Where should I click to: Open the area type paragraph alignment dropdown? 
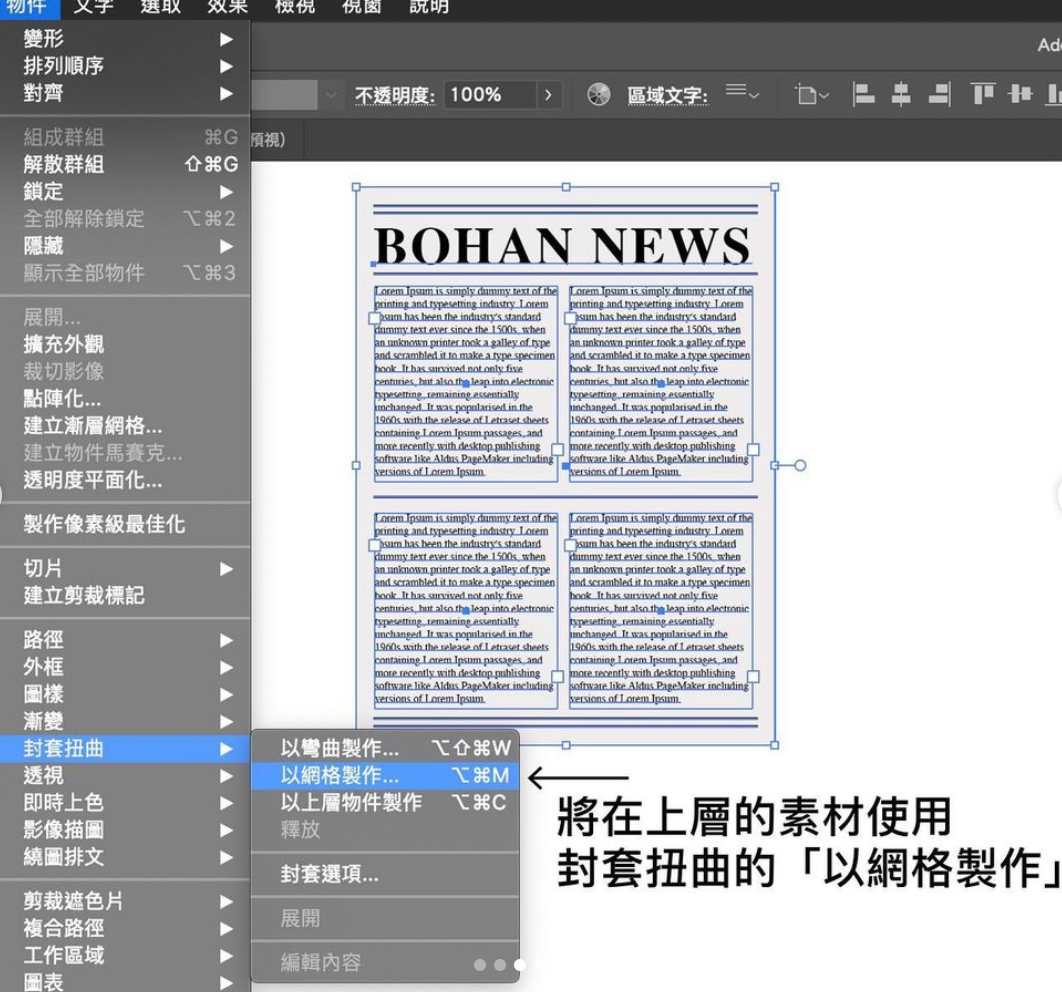(x=742, y=94)
